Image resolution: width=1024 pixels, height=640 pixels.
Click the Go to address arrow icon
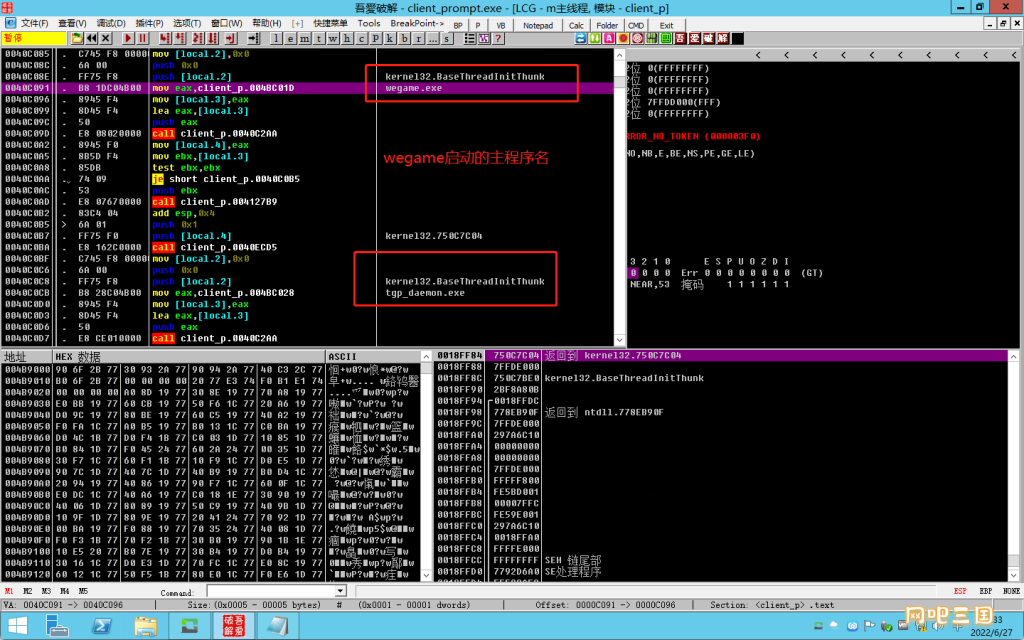[x=253, y=39]
